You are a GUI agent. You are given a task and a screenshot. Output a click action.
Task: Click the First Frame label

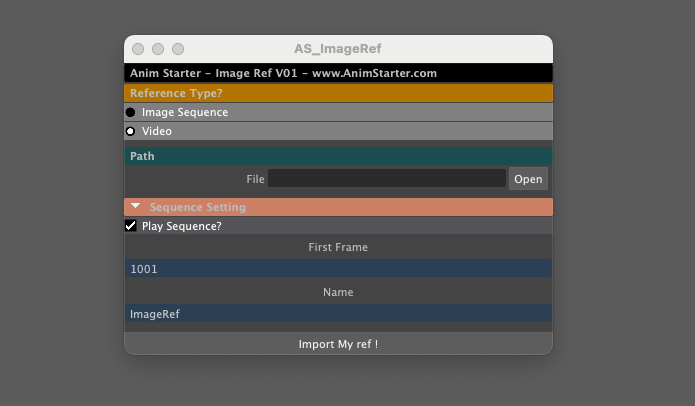pos(338,247)
